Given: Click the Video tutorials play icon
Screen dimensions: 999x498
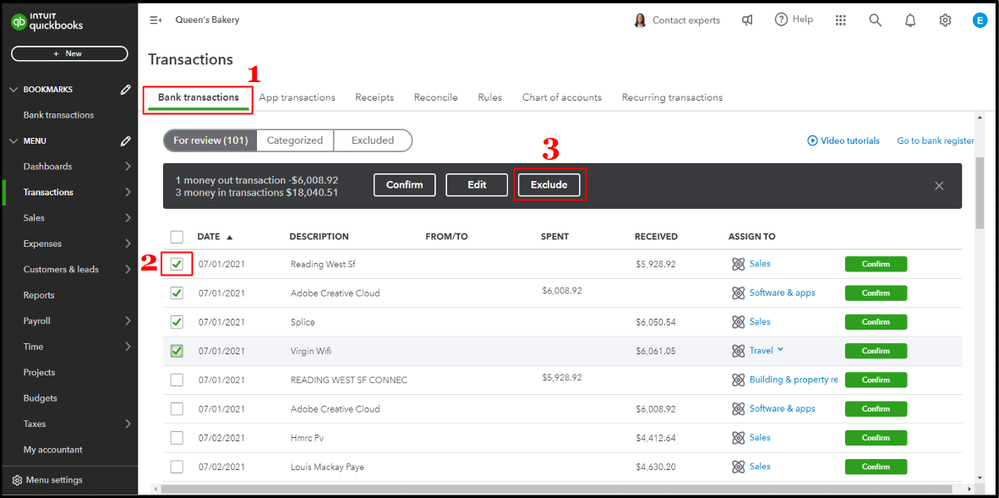Looking at the screenshot, I should 812,141.
